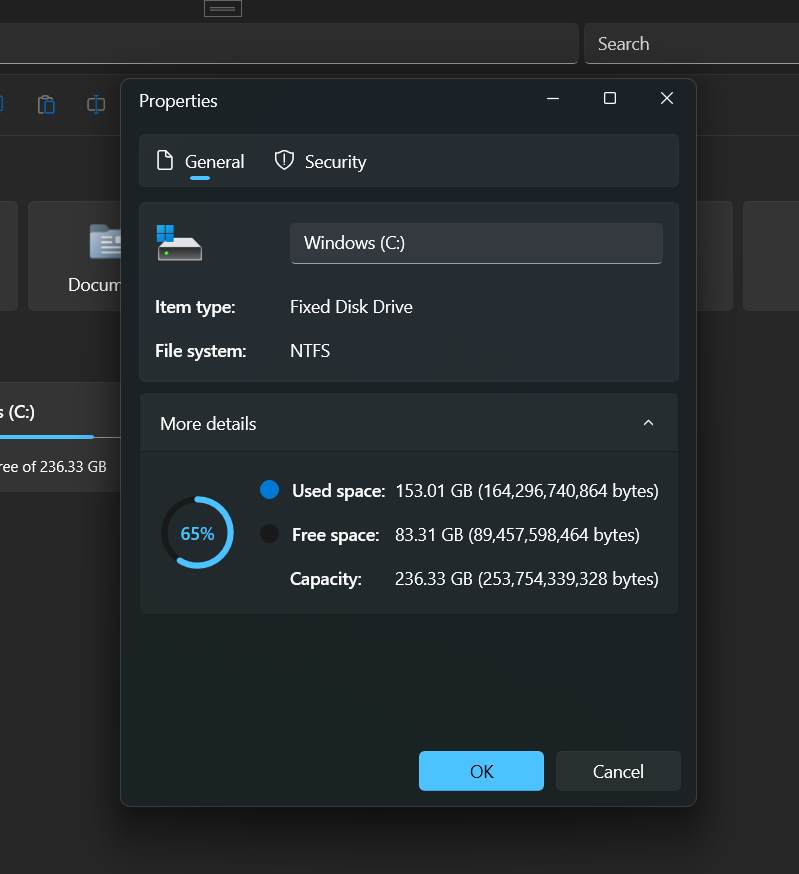Confirm with the OK button
Image resolution: width=799 pixels, height=874 pixels.
481,771
